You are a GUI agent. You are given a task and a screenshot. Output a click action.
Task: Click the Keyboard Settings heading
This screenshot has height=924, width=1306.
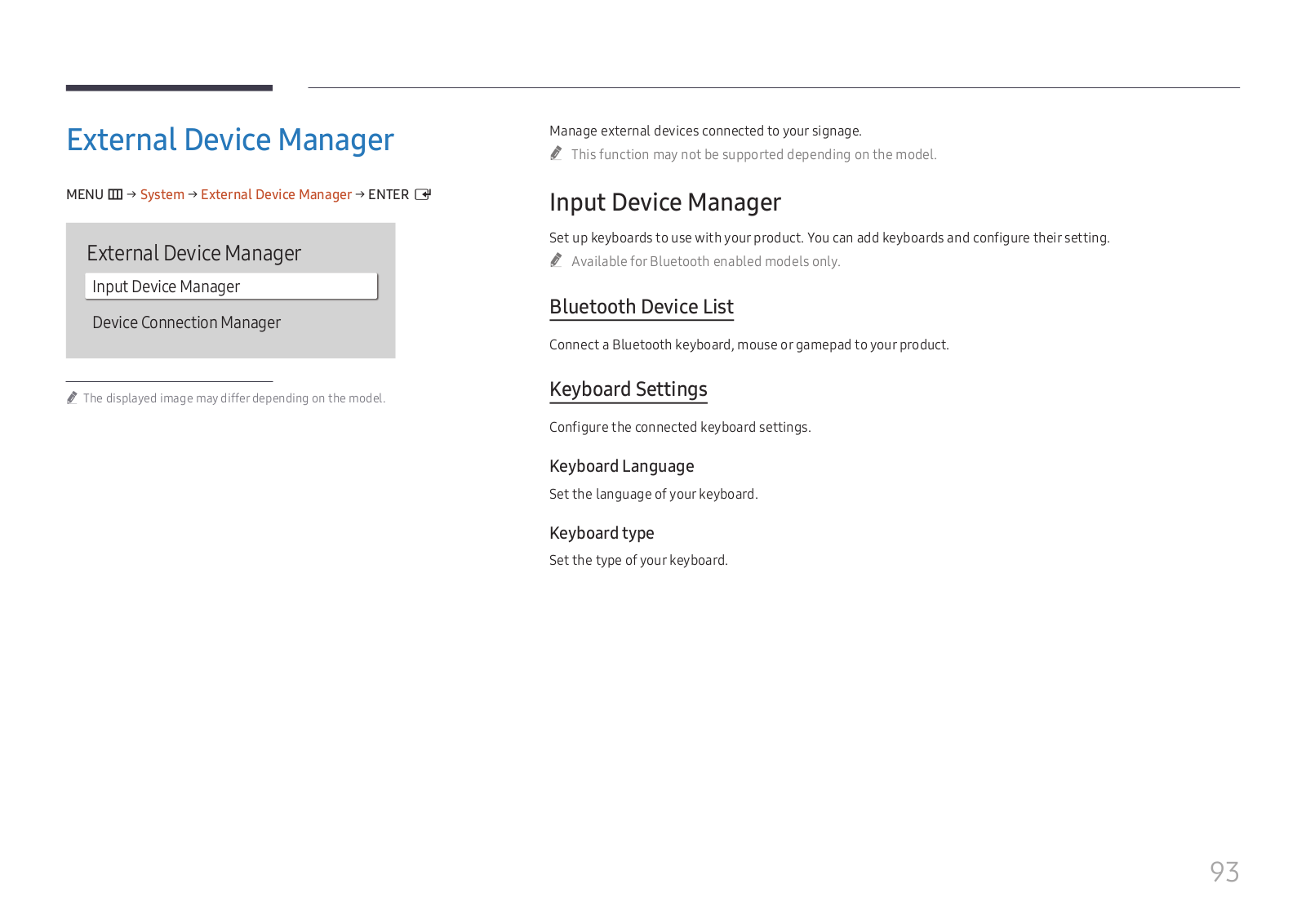tap(629, 389)
